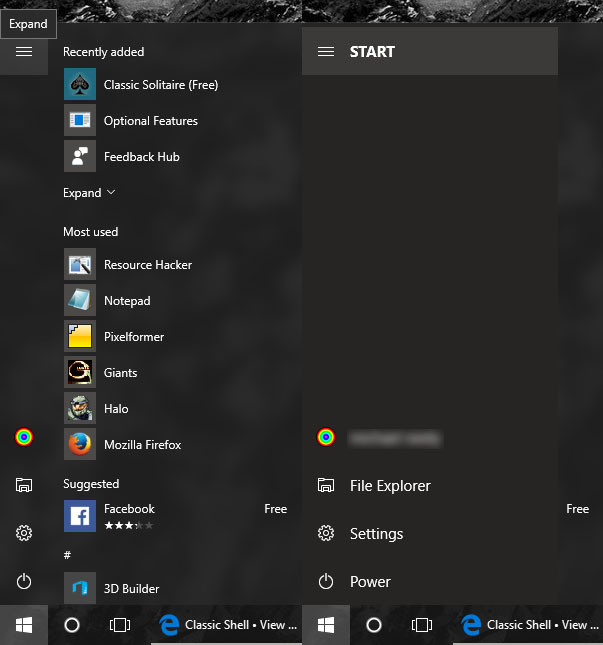Viewport: 603px width, 645px height.
Task: Open Task View on right taskbar
Action: (422, 625)
